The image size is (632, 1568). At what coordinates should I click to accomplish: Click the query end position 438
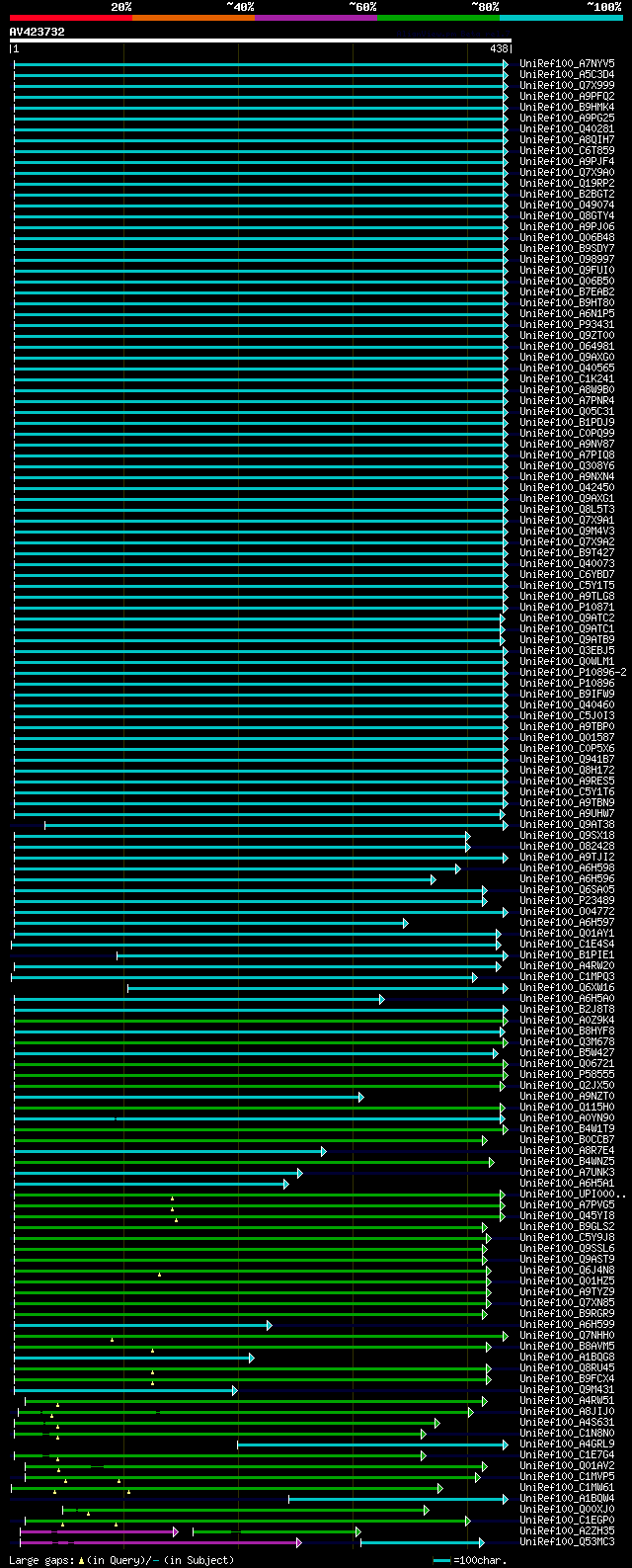click(x=499, y=48)
